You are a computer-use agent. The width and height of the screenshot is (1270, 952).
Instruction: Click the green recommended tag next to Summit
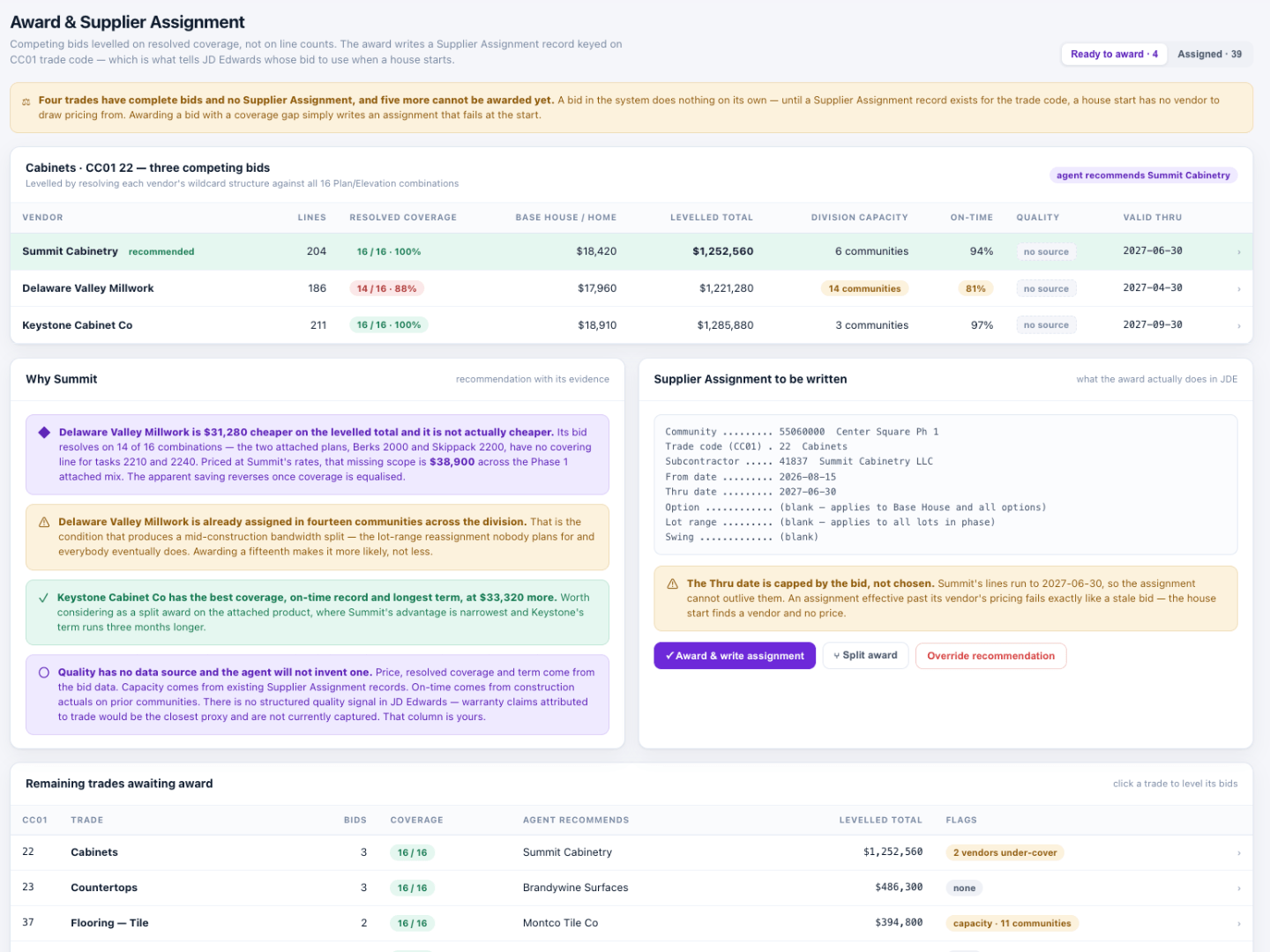[x=161, y=252]
